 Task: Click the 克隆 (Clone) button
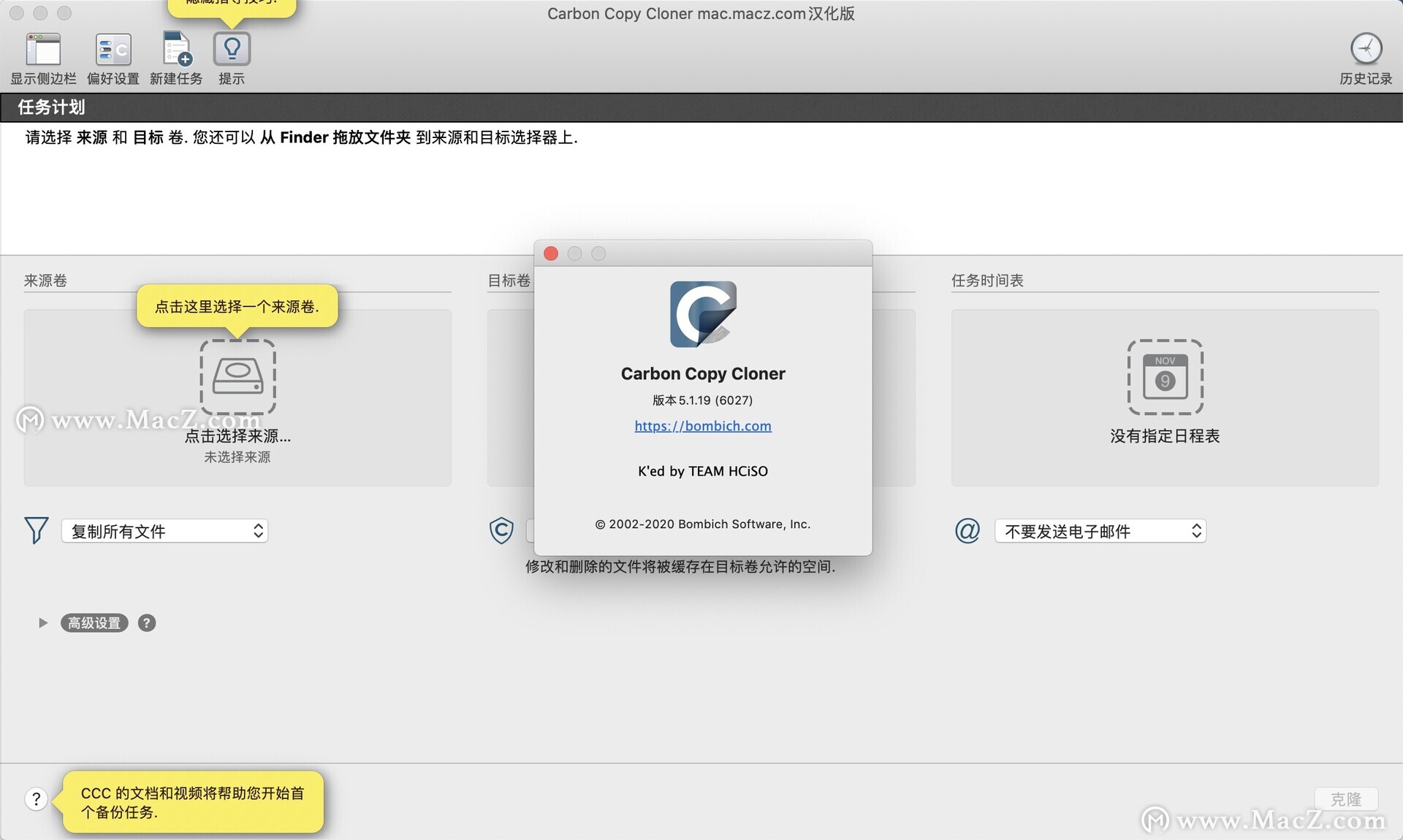[1346, 799]
